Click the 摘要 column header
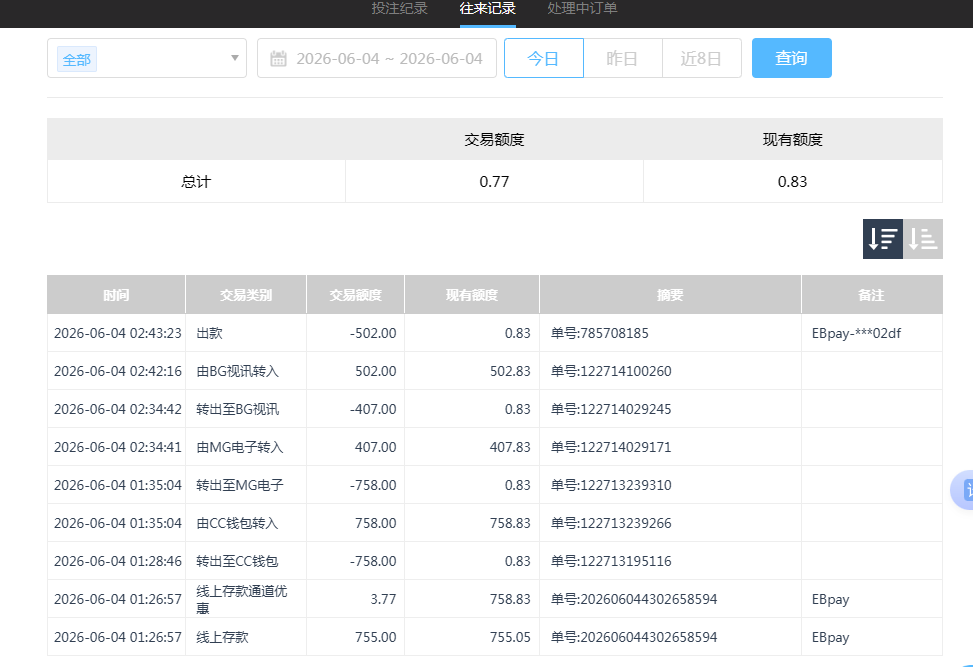973x667 pixels. pyautogui.click(x=670, y=295)
